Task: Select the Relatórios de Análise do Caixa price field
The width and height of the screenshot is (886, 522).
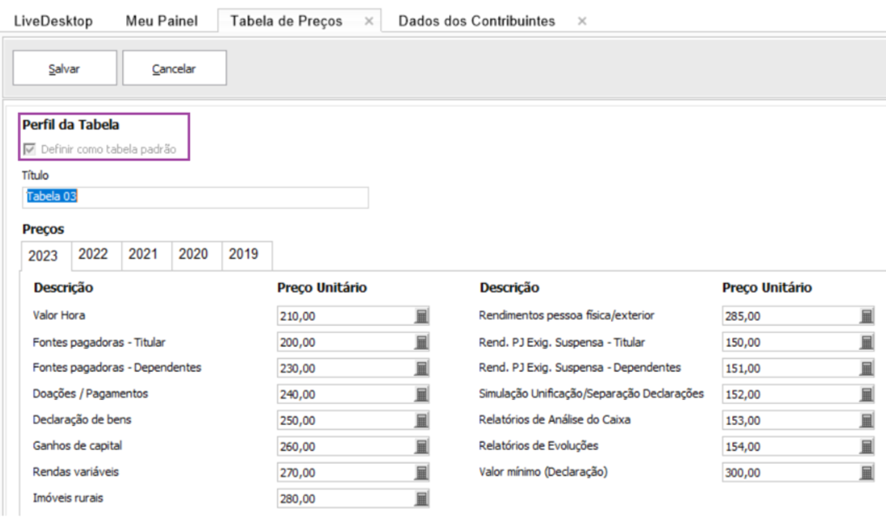Action: [x=798, y=420]
